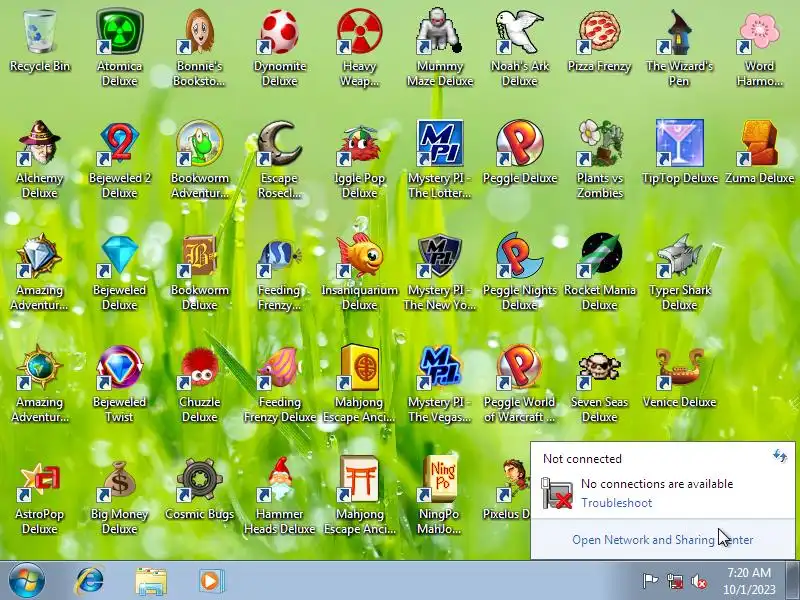The image size is (800, 600).
Task: Click Chuzzle Deluxe red furball icon
Action: [x=199, y=367]
